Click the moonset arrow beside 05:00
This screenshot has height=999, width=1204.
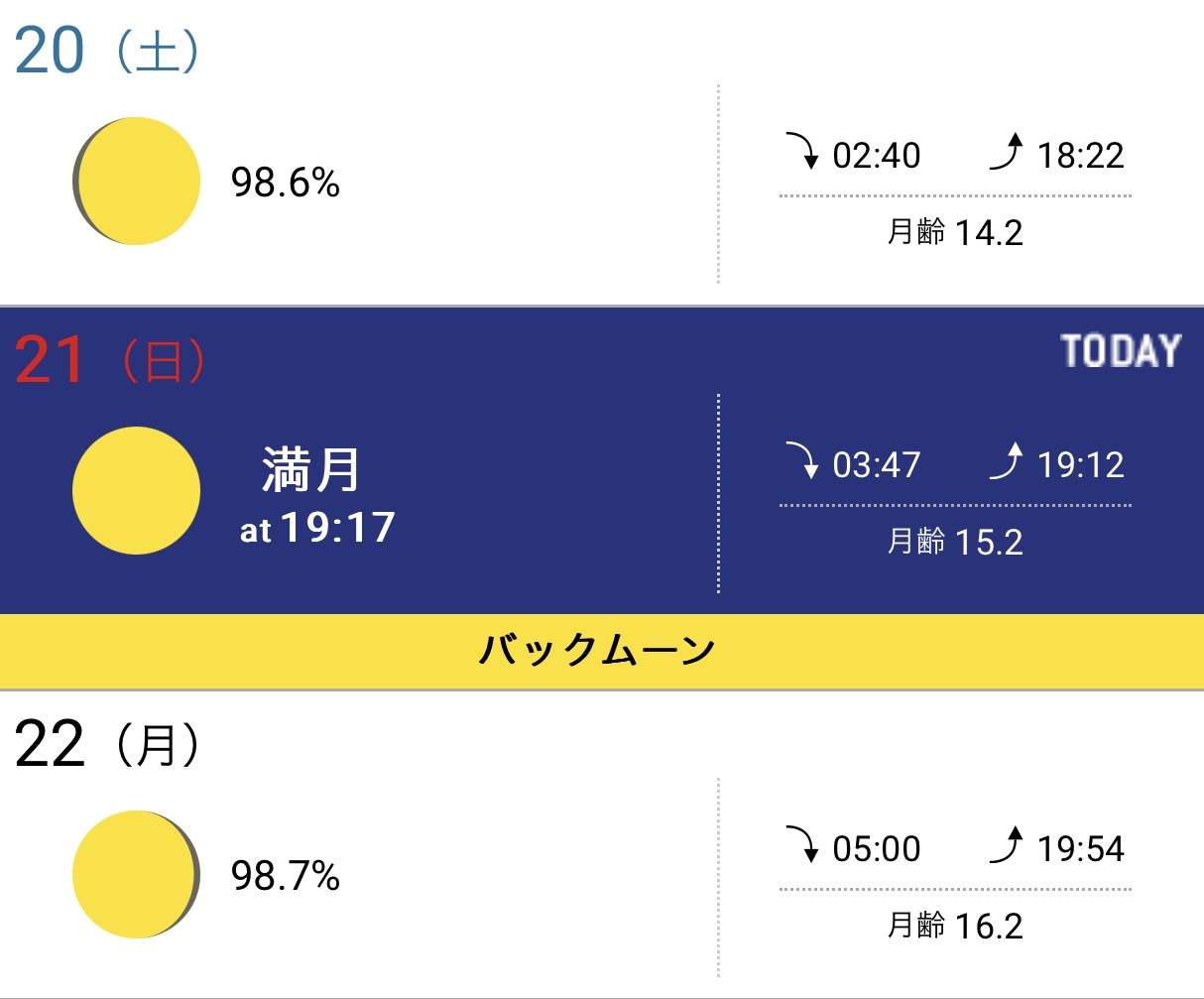tap(801, 845)
